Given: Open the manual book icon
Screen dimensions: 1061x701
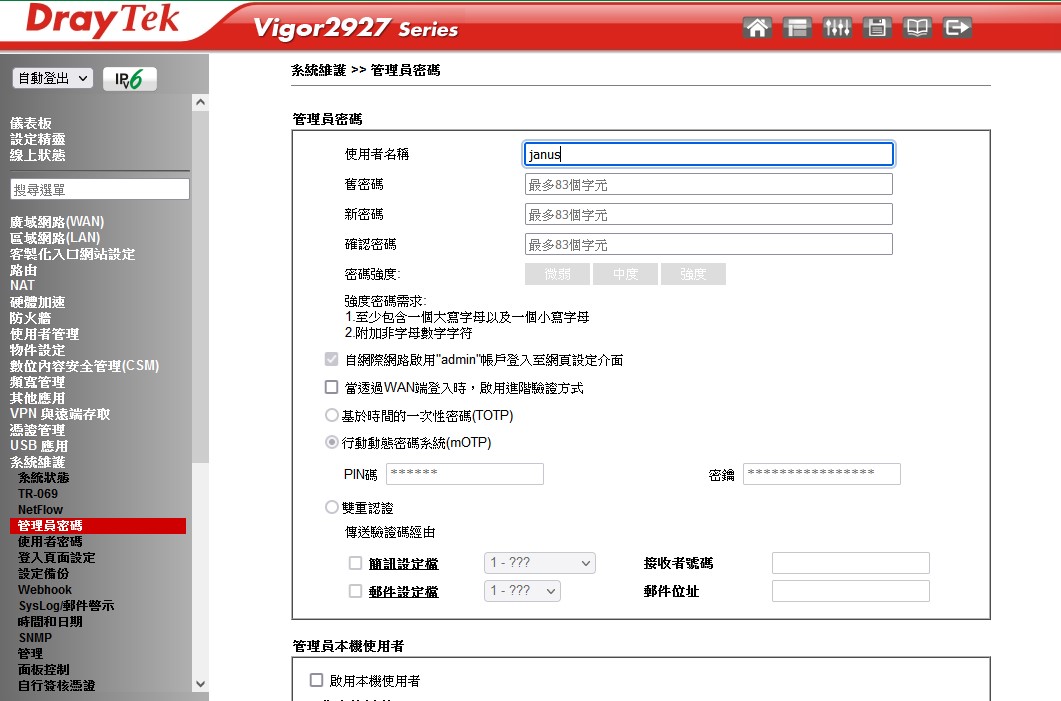Looking at the screenshot, I should click(916, 28).
